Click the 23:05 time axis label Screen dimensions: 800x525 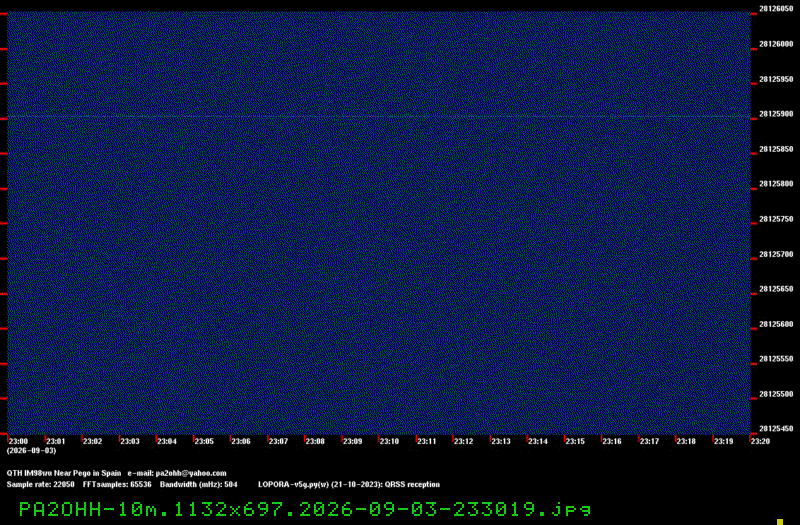[204, 441]
